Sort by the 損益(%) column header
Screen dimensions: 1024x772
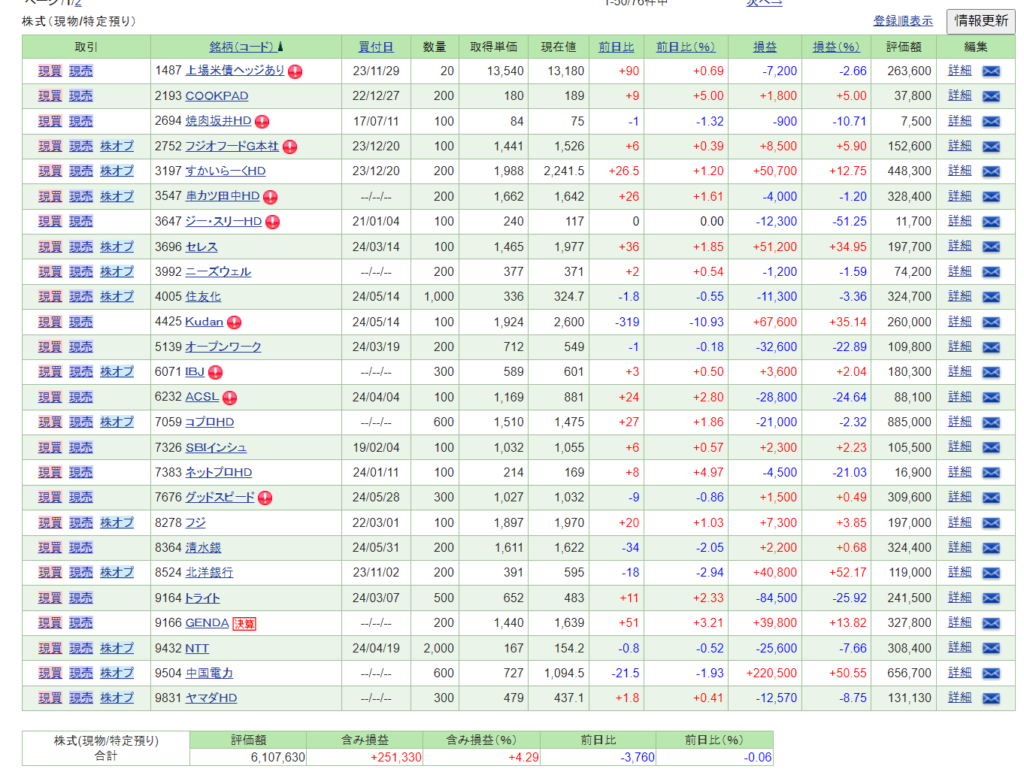[835, 47]
